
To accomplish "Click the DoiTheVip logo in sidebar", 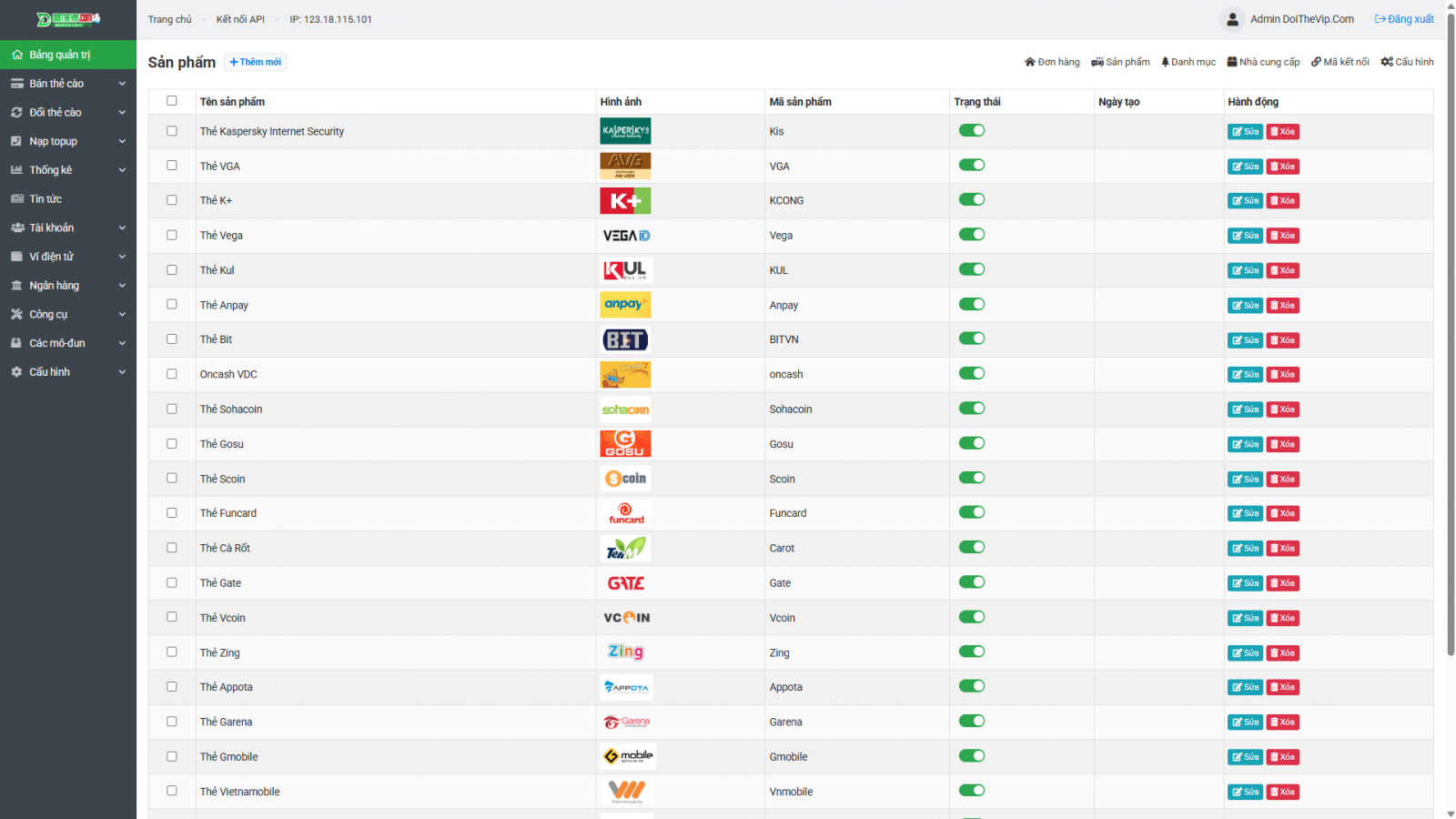I will tap(68, 19).
